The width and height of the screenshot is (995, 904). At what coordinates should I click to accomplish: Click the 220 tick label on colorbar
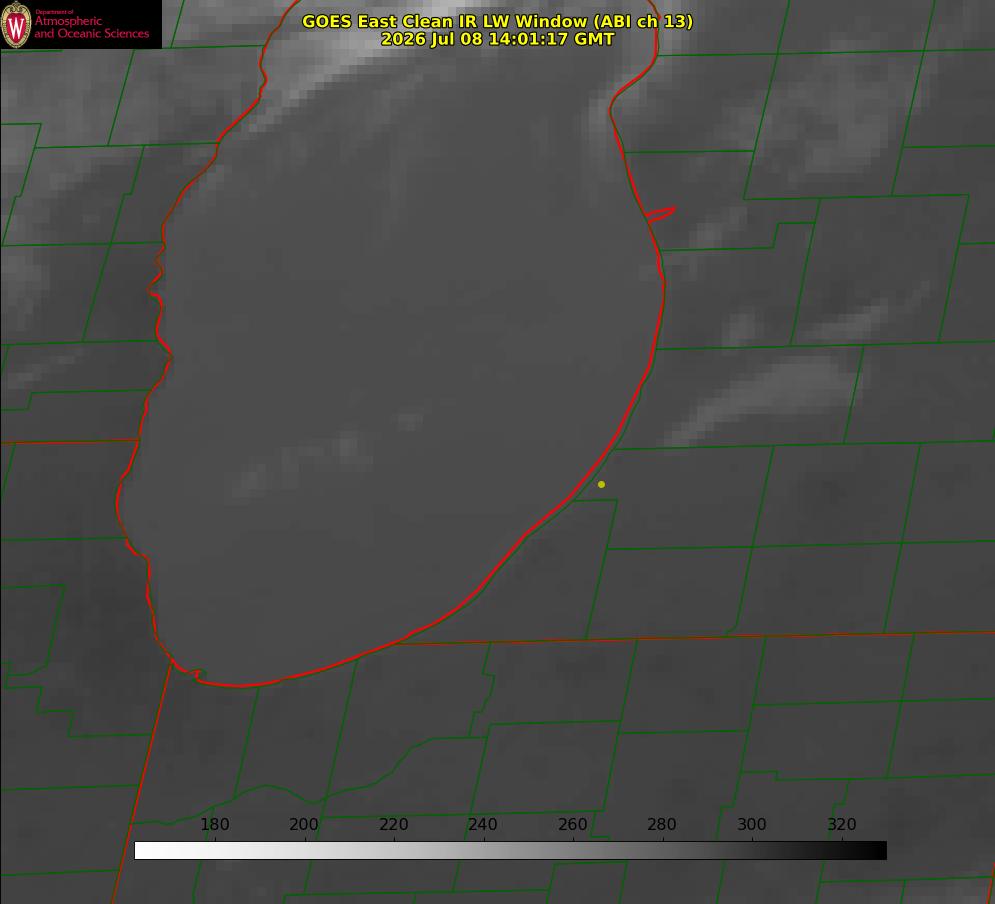[393, 824]
